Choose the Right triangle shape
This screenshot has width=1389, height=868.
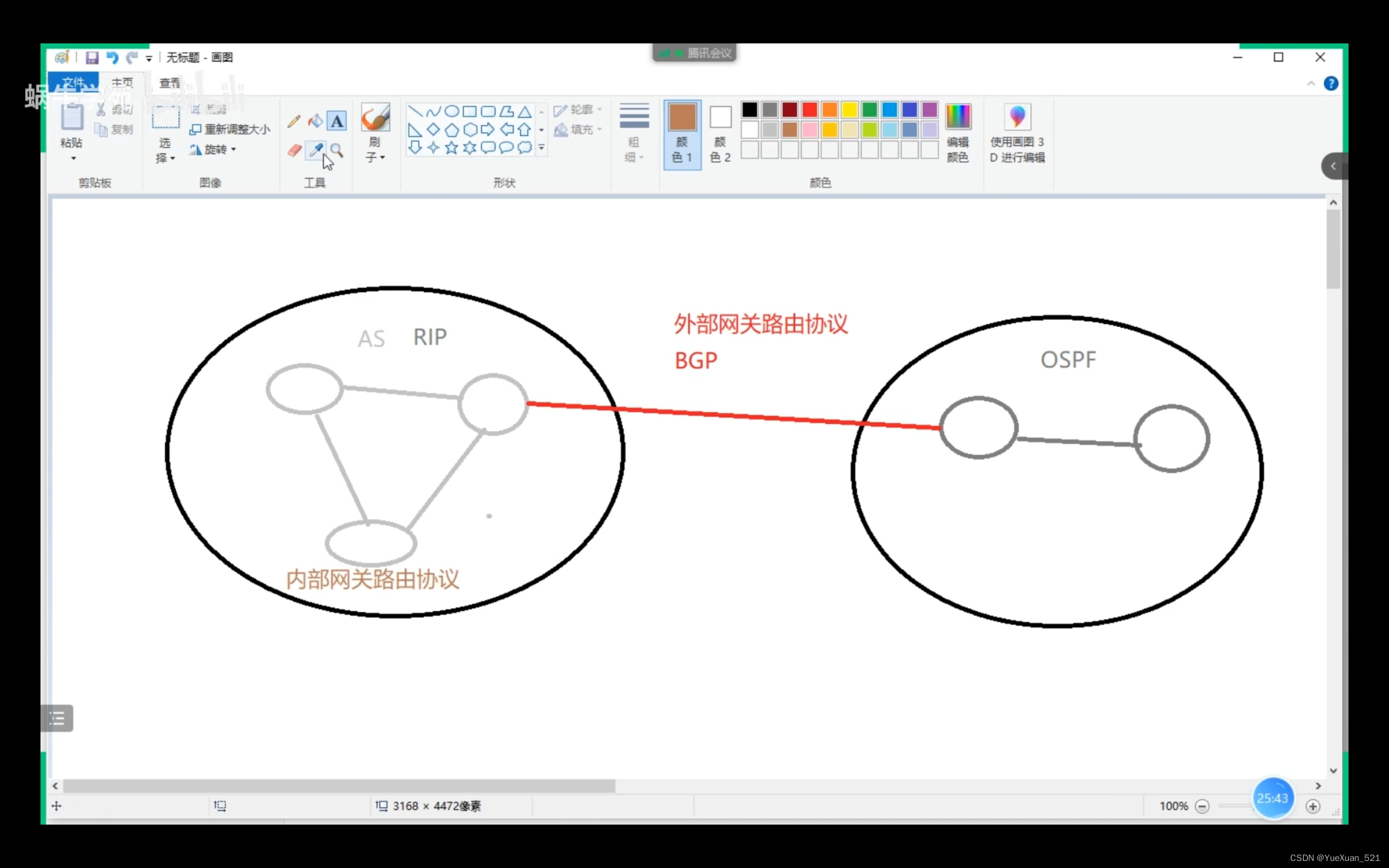point(415,130)
